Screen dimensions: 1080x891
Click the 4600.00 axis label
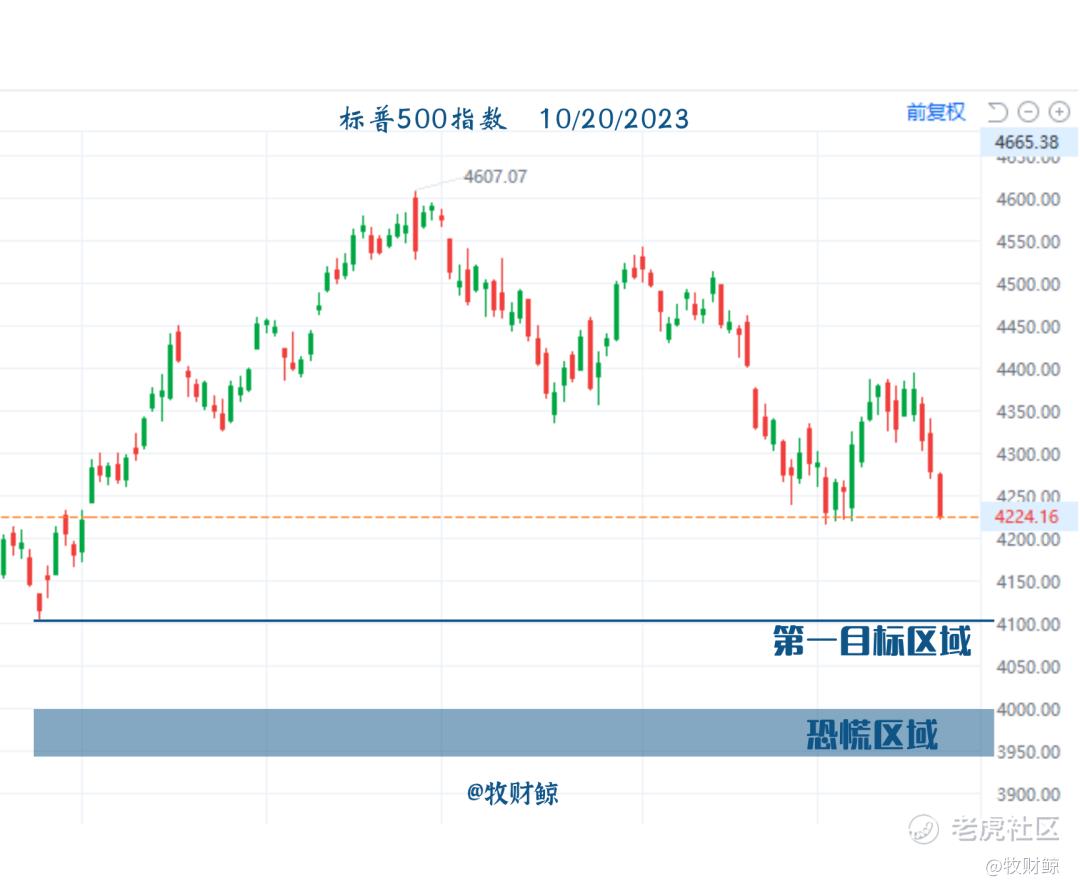pos(1028,200)
